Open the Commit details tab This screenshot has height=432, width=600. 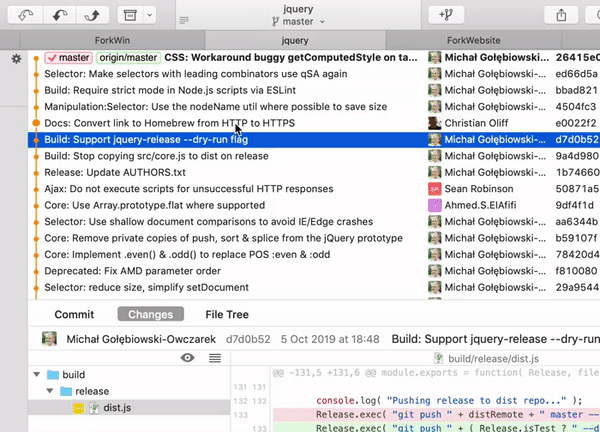(74, 315)
